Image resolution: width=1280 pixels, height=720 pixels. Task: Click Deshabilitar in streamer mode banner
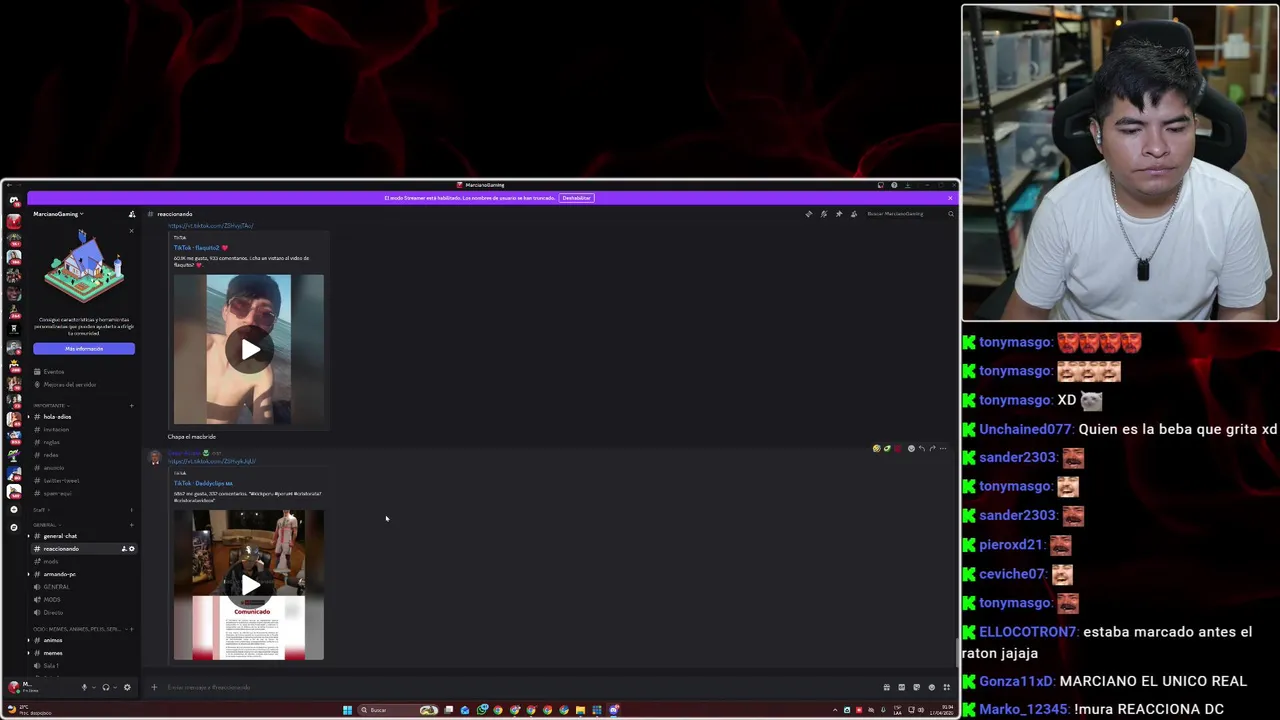(x=576, y=198)
